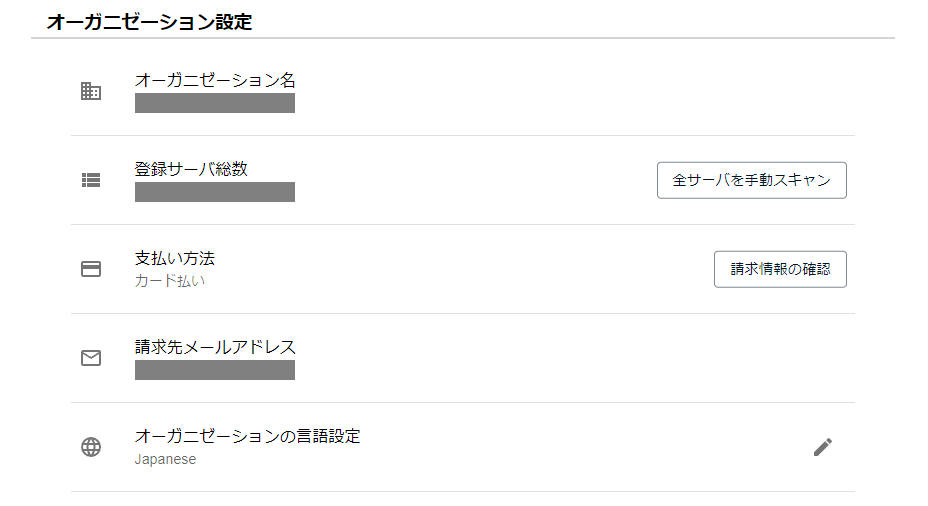Click the オーガニゼーション設定 page heading
Screen dimensions: 928x506
149,22
